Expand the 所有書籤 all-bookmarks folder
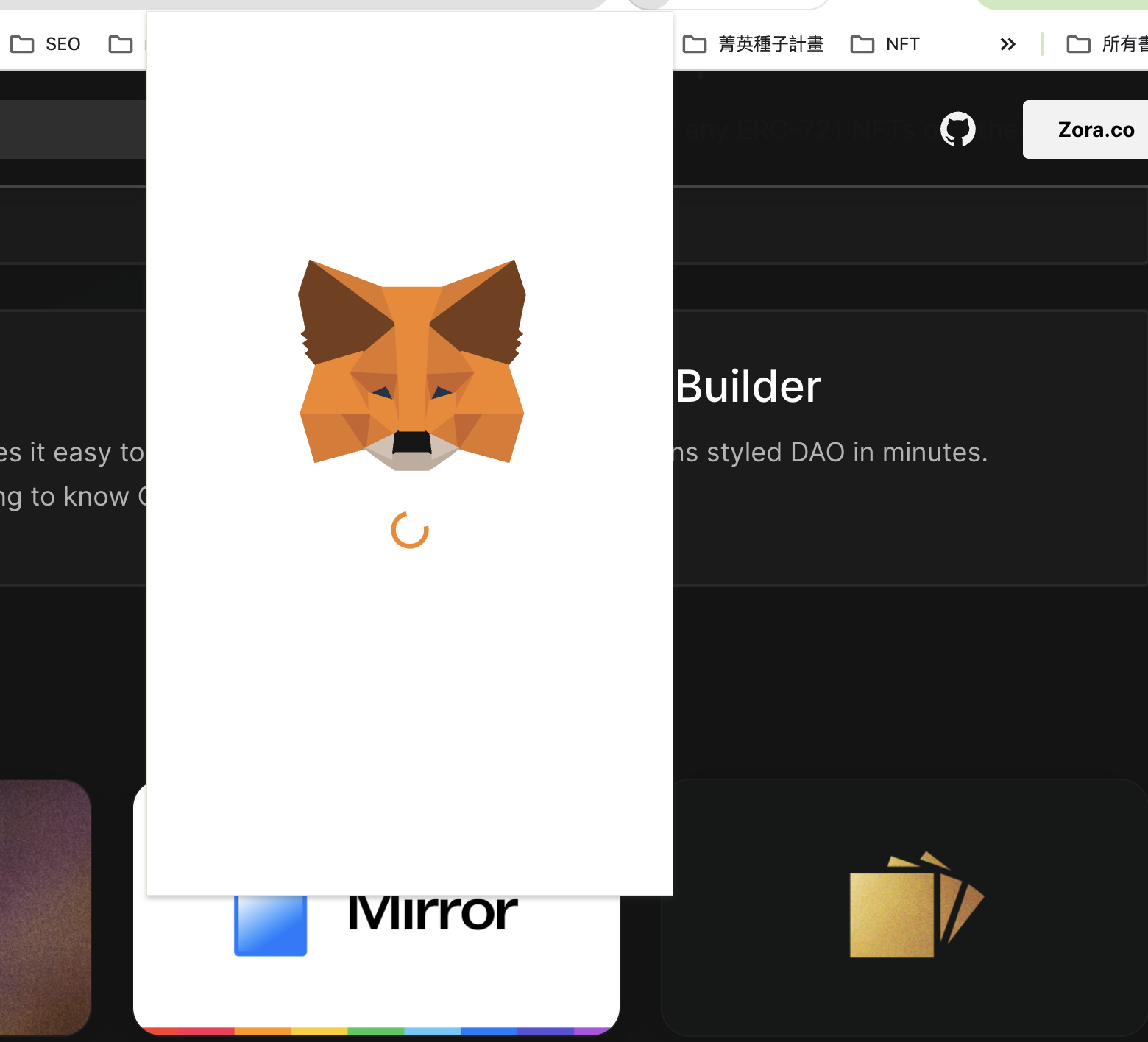Screen dimensions: 1148x1042 1107,44
